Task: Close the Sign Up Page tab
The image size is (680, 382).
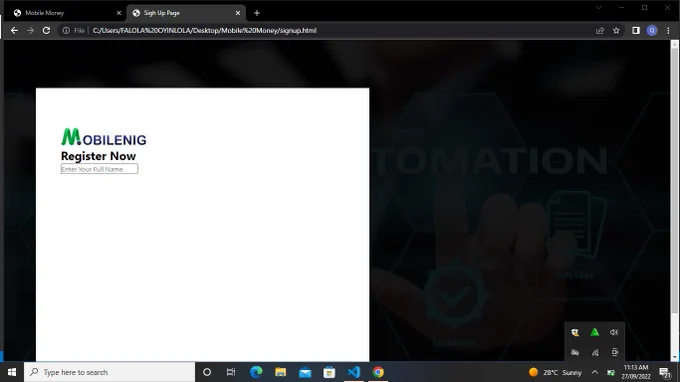Action: click(238, 13)
